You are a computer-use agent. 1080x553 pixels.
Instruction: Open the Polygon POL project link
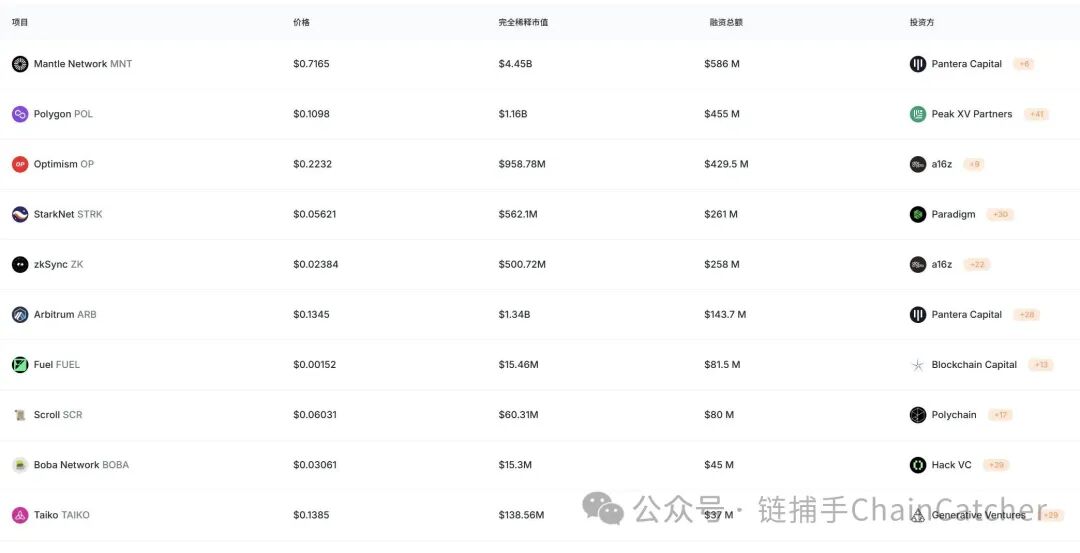pyautogui.click(x=63, y=114)
